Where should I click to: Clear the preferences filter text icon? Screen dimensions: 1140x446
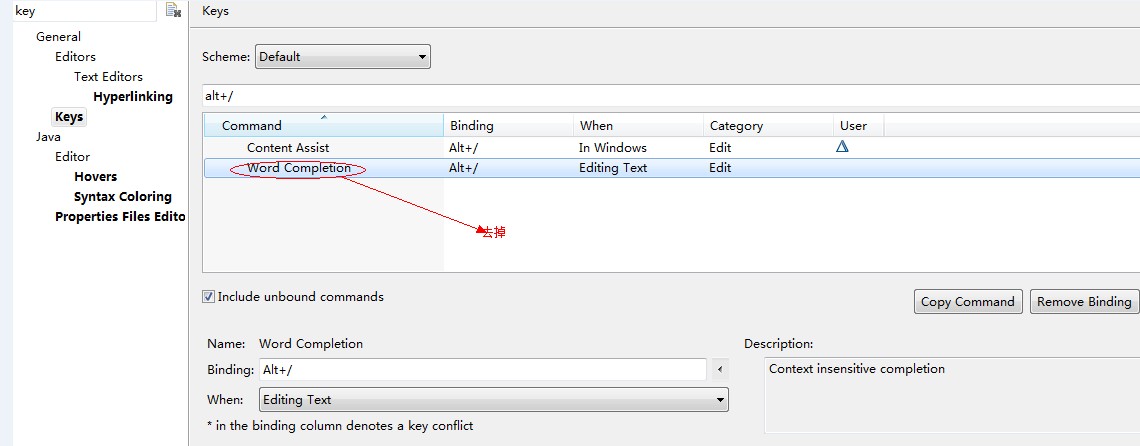[x=173, y=10]
